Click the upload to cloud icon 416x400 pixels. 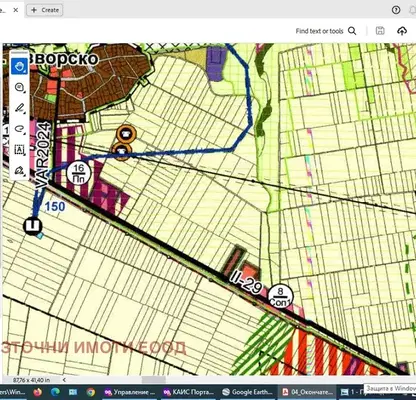tap(402, 31)
